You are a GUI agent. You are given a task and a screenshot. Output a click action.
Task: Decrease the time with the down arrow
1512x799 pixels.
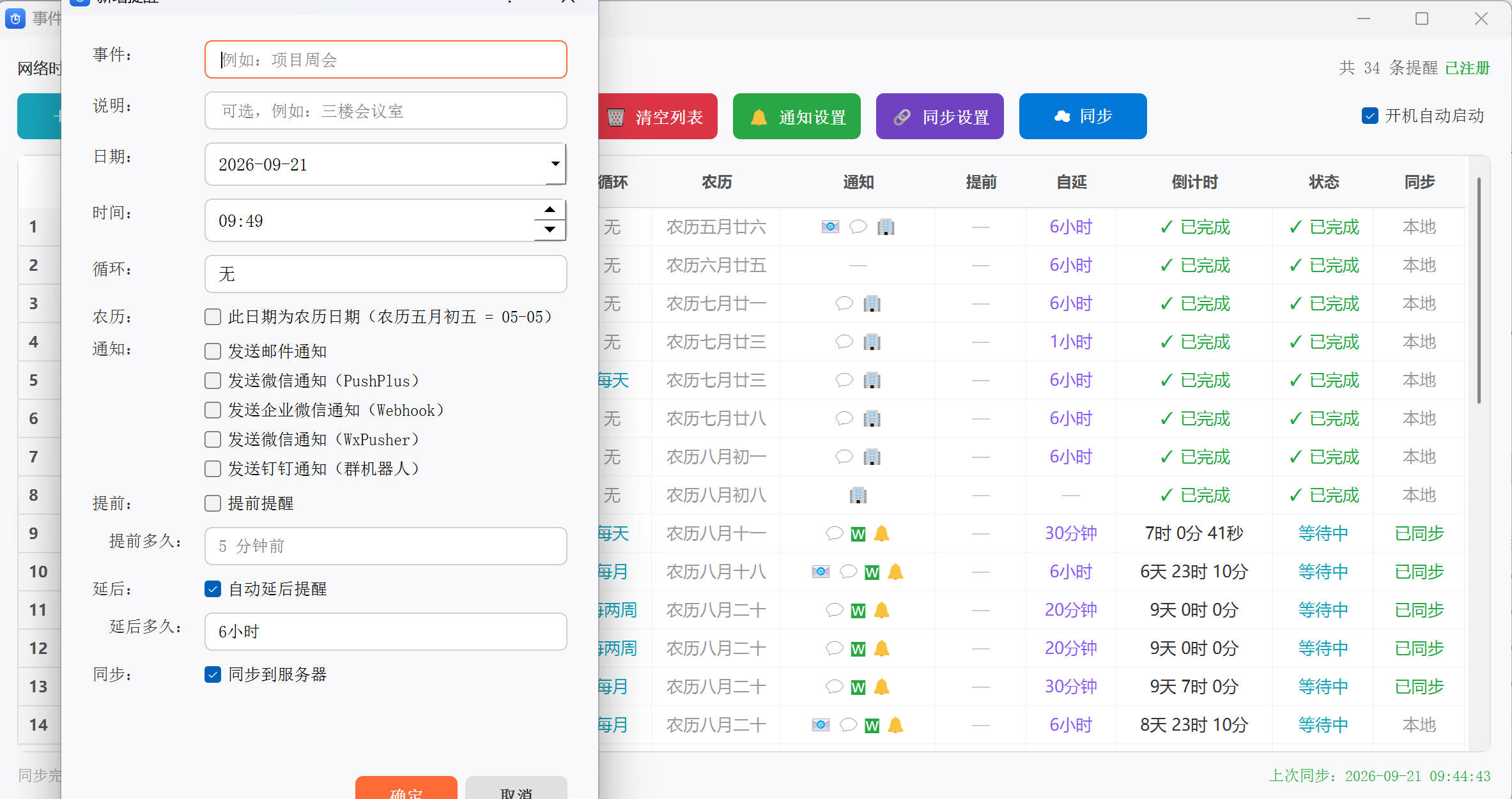click(550, 230)
